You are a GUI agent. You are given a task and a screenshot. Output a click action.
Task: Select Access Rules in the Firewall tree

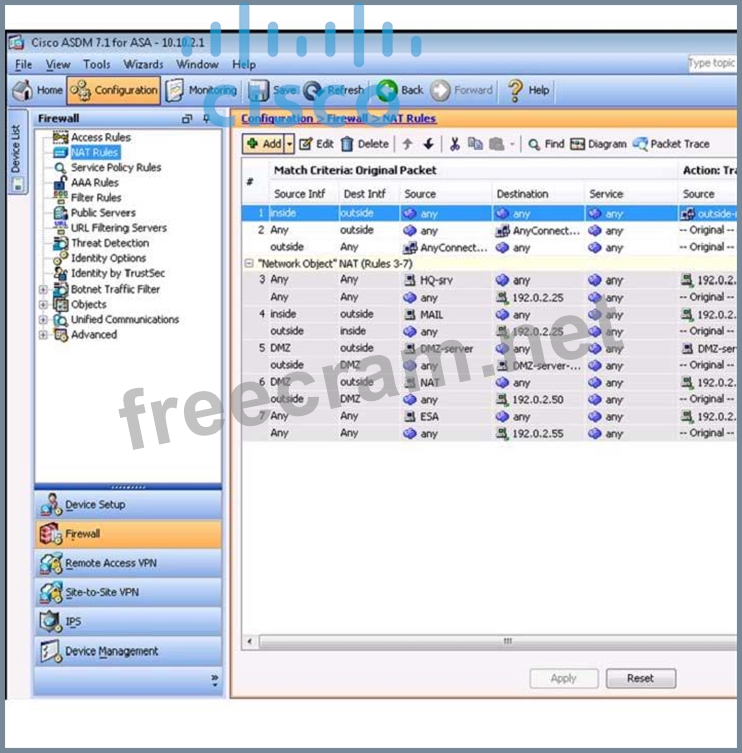coord(100,137)
